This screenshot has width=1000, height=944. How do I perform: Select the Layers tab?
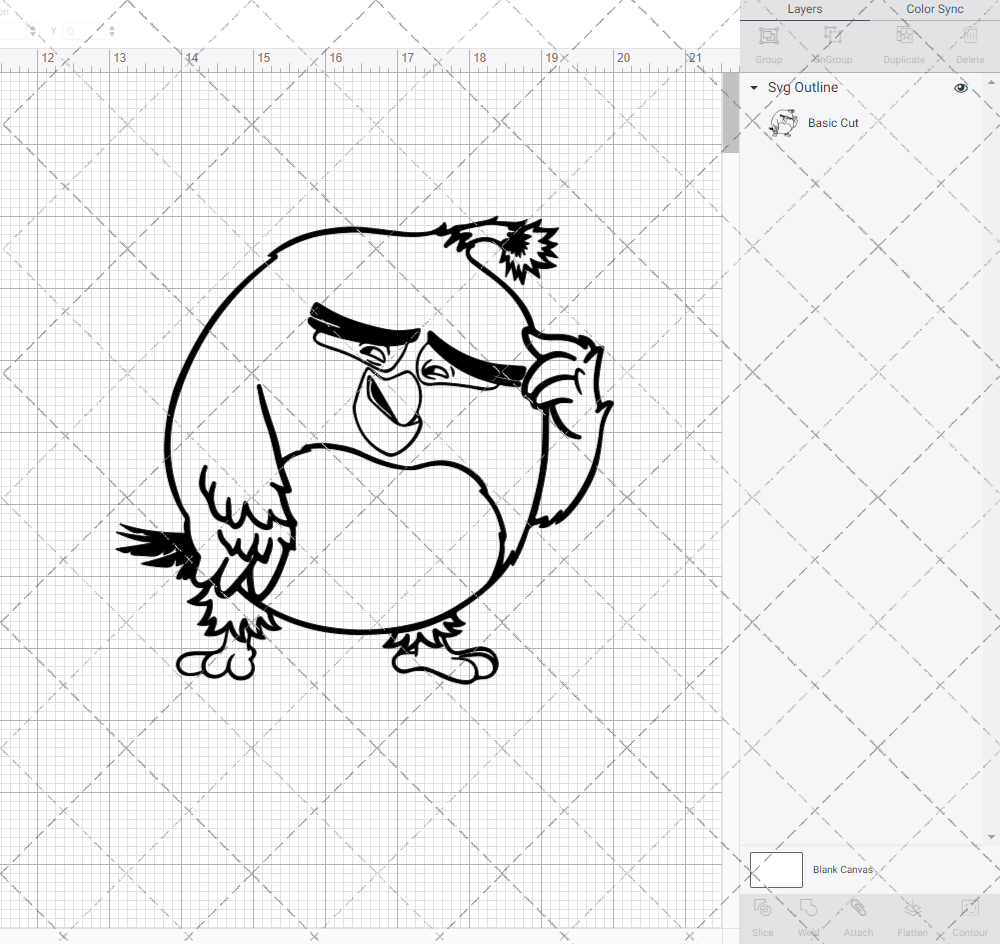(804, 9)
